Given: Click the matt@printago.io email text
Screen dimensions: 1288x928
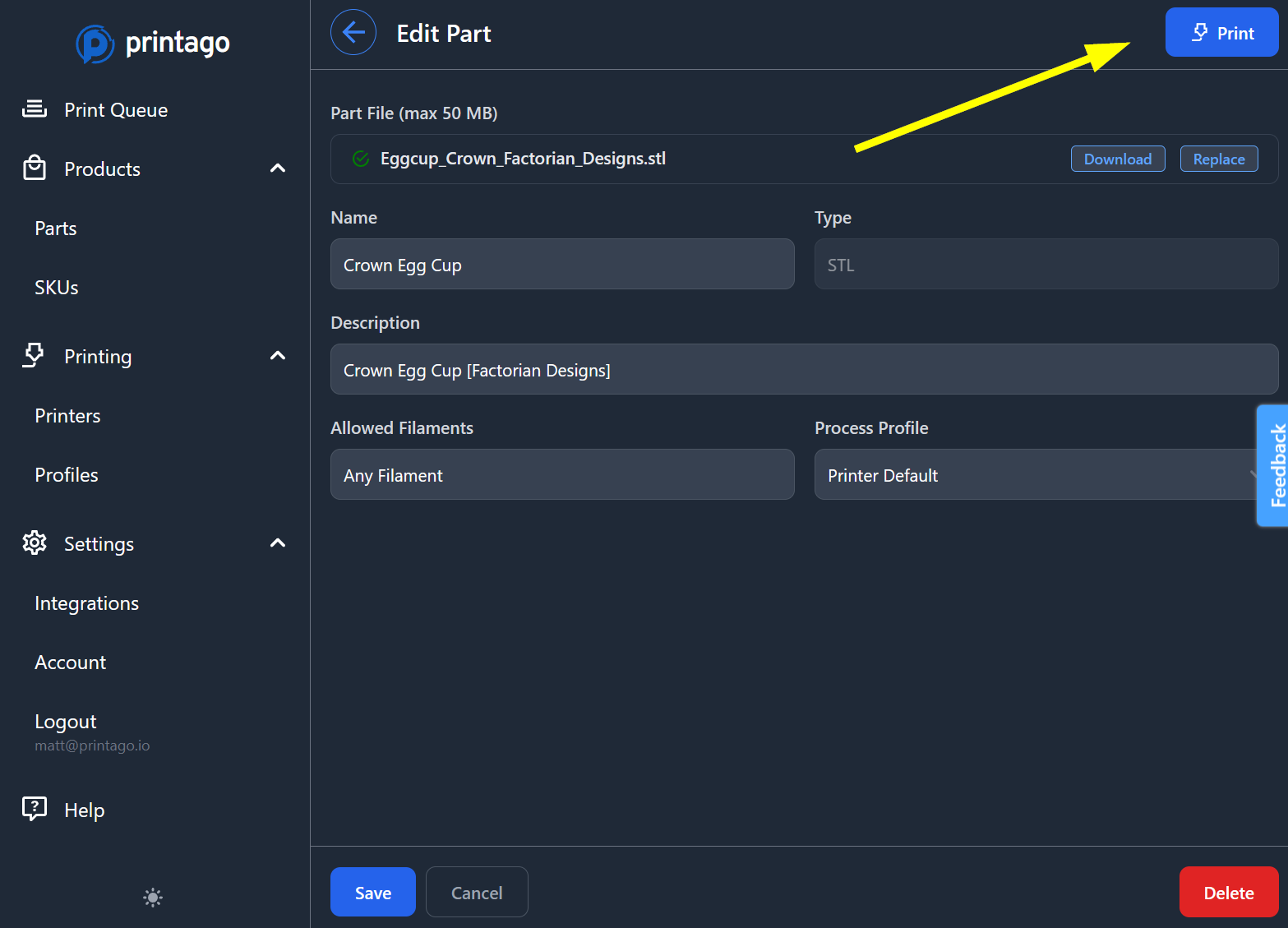Looking at the screenshot, I should (x=92, y=746).
